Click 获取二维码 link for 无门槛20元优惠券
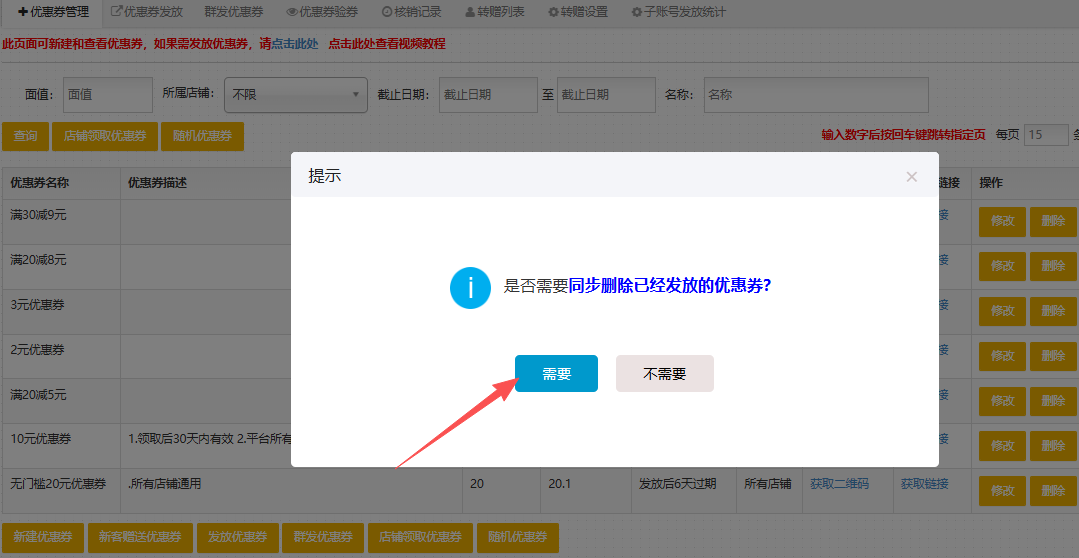1079x558 pixels. [x=839, y=484]
